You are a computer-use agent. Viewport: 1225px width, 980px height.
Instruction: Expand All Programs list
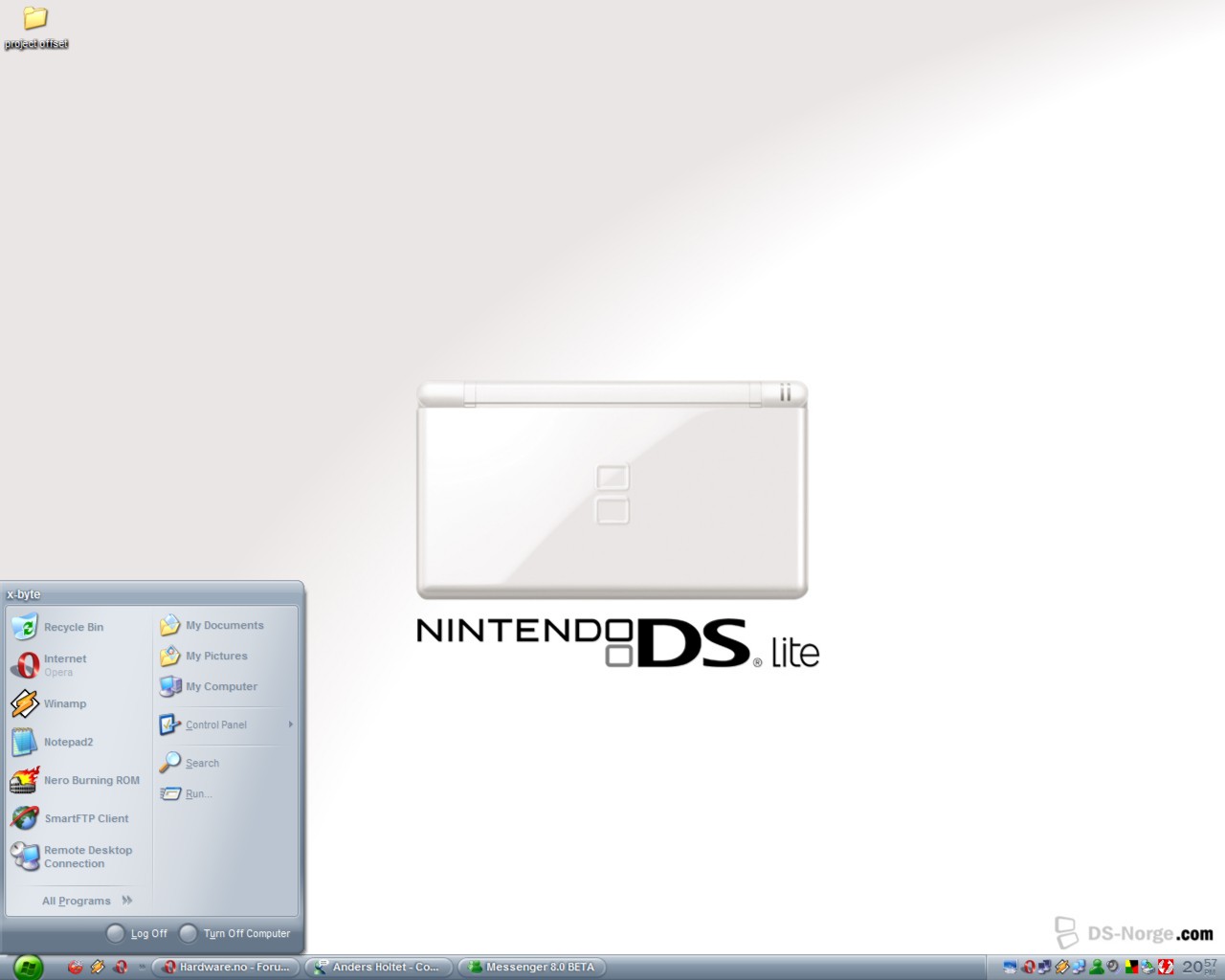86,901
